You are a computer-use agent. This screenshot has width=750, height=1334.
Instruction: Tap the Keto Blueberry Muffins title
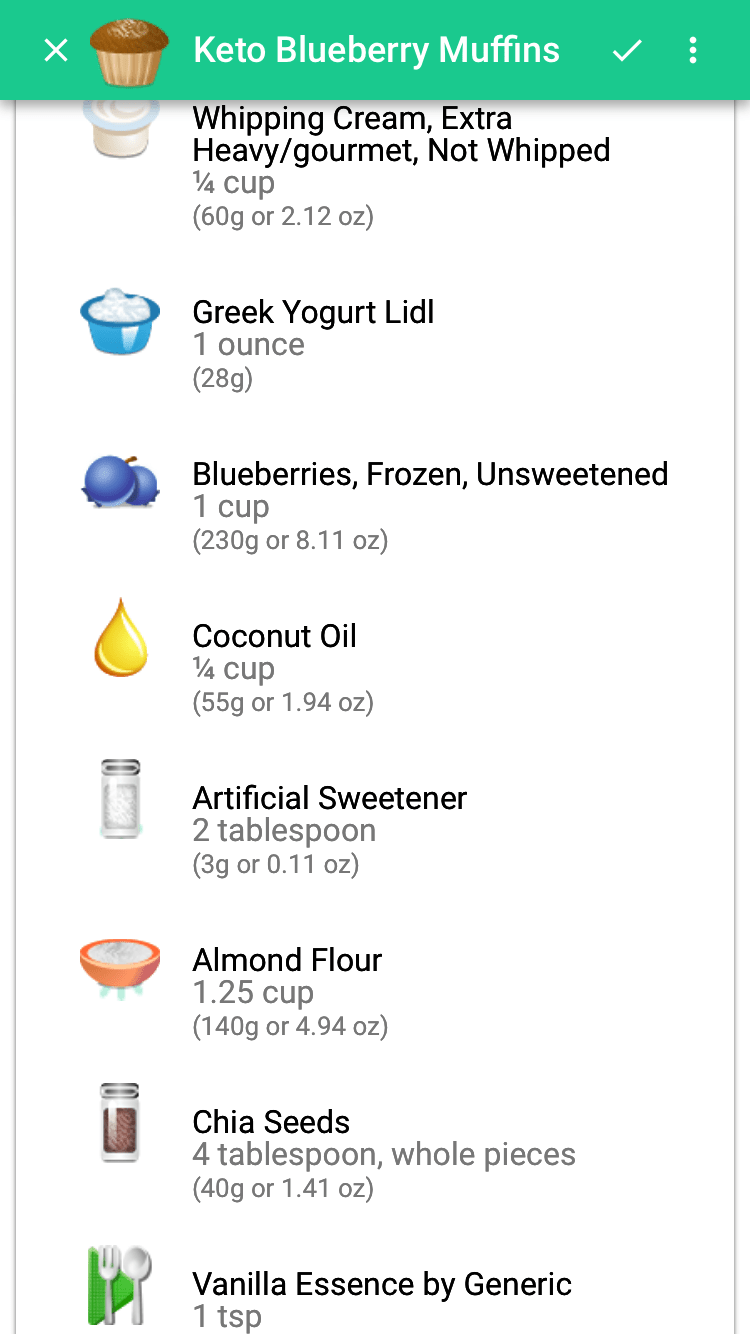(376, 50)
